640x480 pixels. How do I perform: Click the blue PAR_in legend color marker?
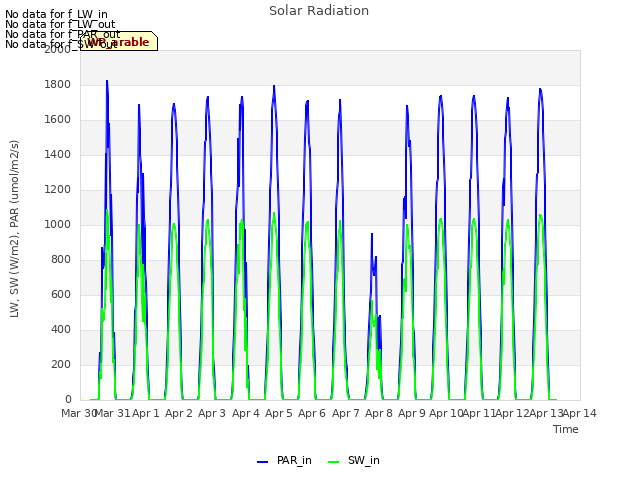(262, 462)
